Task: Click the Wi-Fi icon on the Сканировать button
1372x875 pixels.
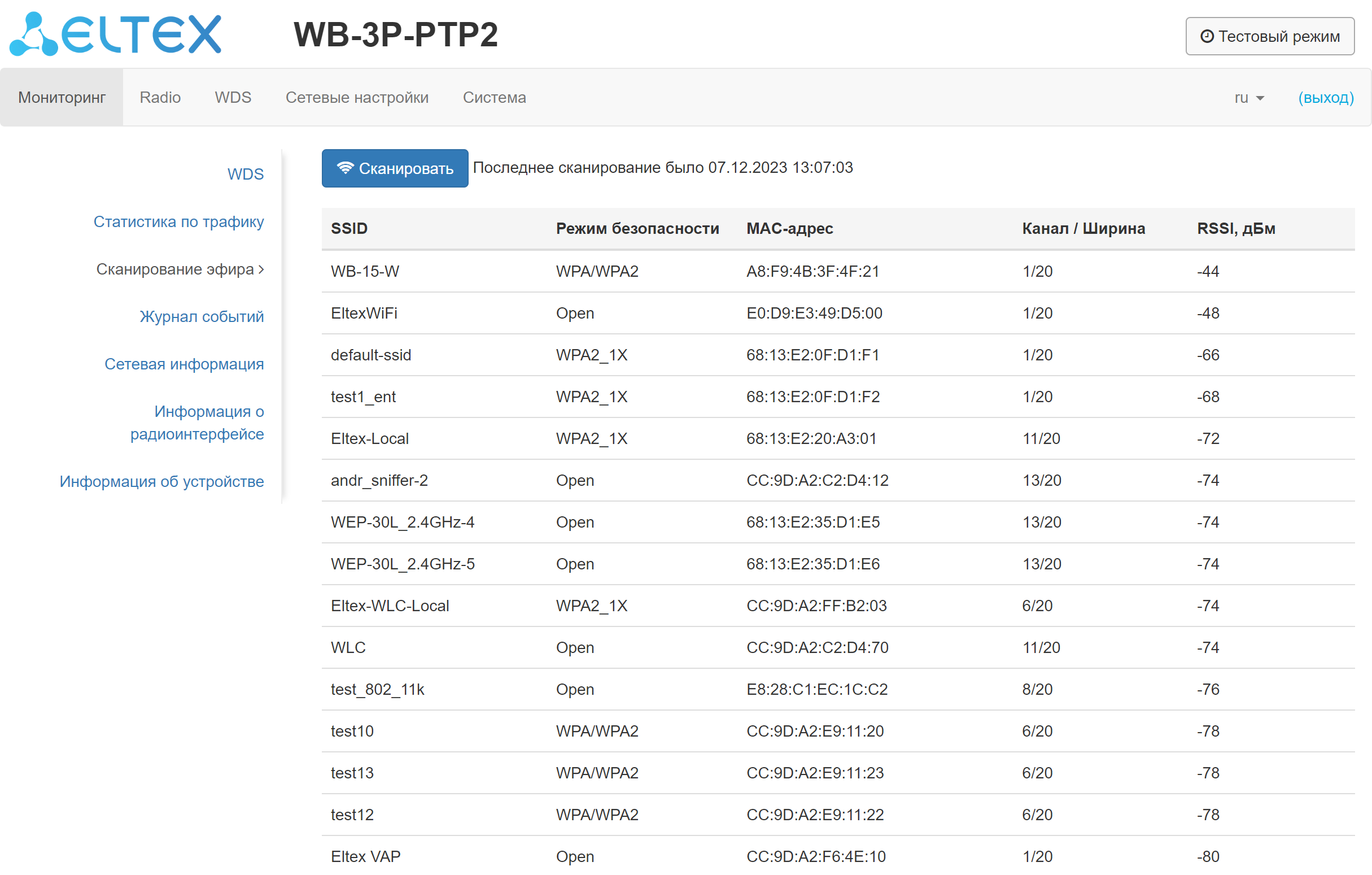Action: [x=346, y=168]
